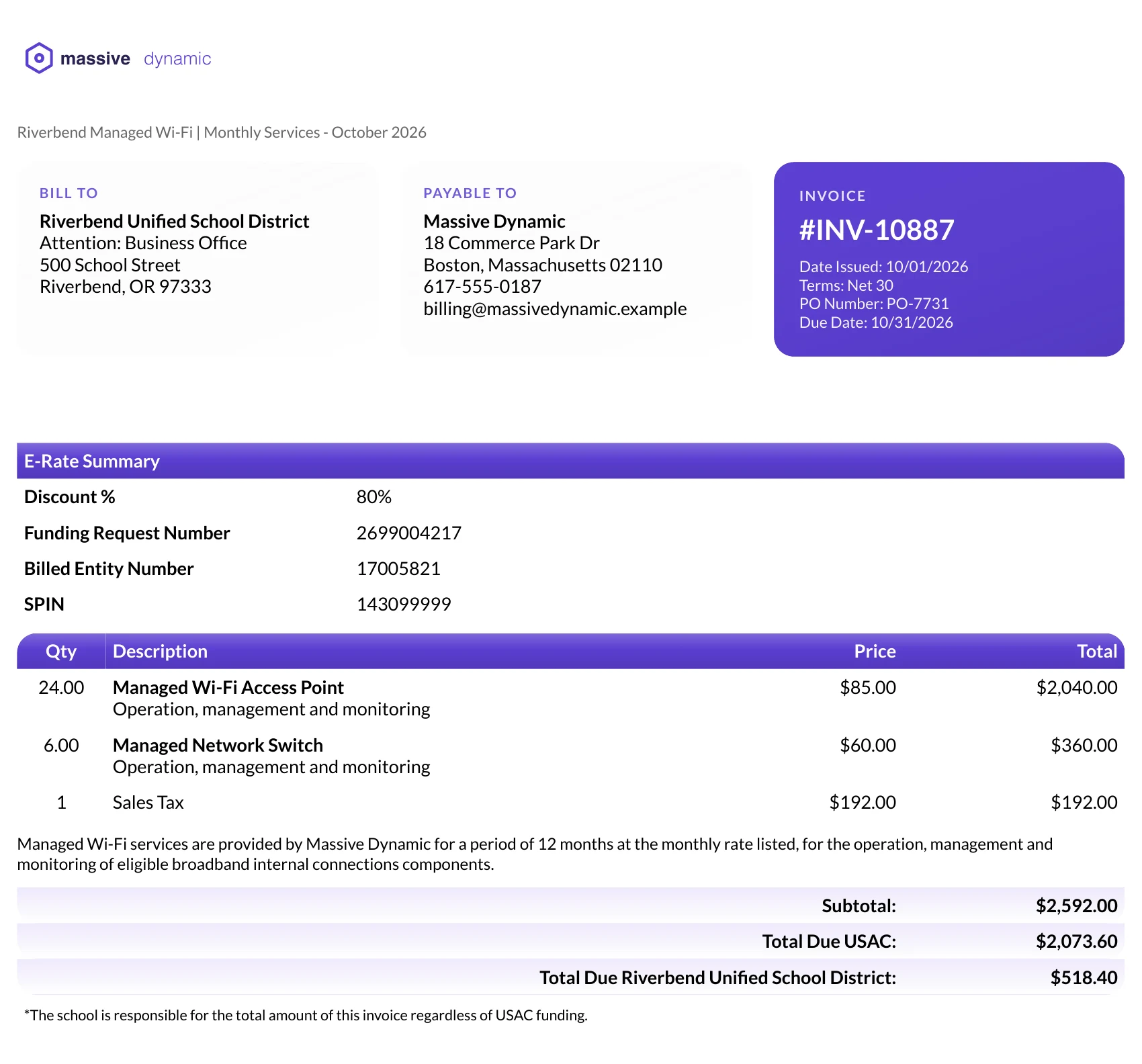Image resolution: width=1142 pixels, height=1064 pixels.
Task: Select the Total Due USAC amount $2,073.60
Action: (x=1077, y=941)
